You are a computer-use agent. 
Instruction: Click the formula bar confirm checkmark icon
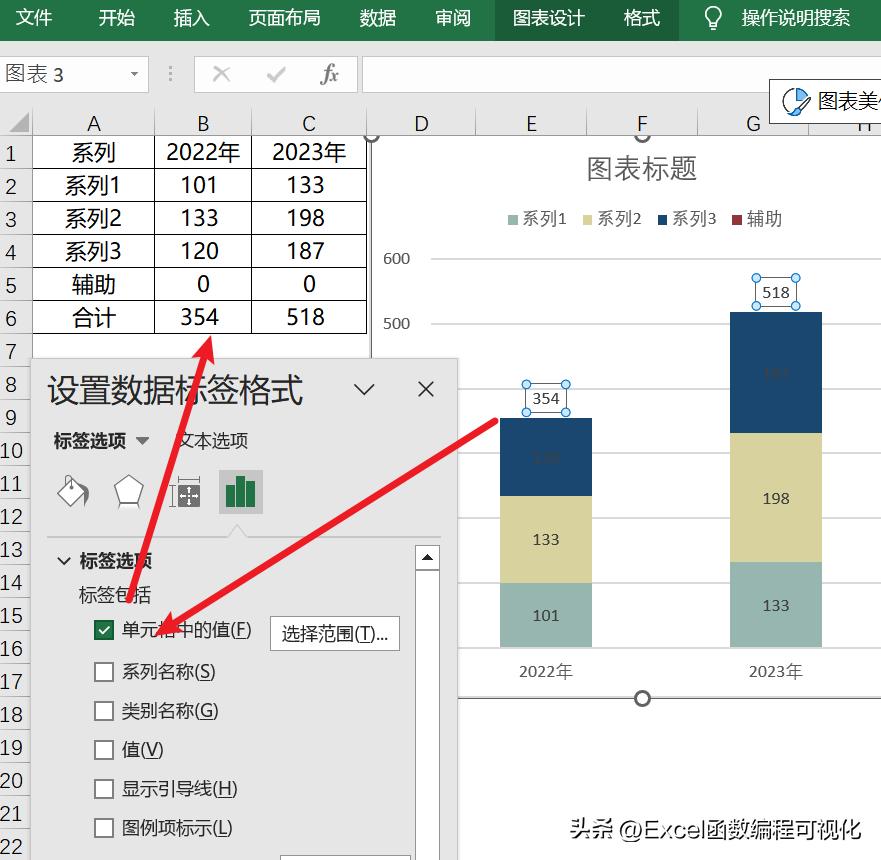(x=276, y=74)
